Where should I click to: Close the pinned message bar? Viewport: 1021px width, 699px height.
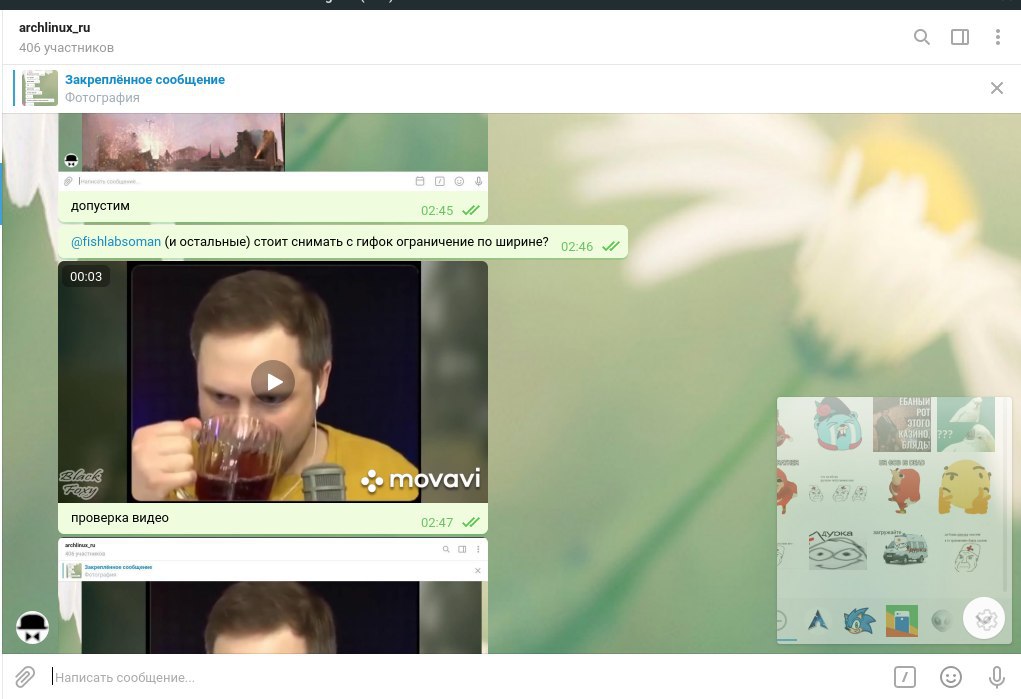tap(996, 88)
